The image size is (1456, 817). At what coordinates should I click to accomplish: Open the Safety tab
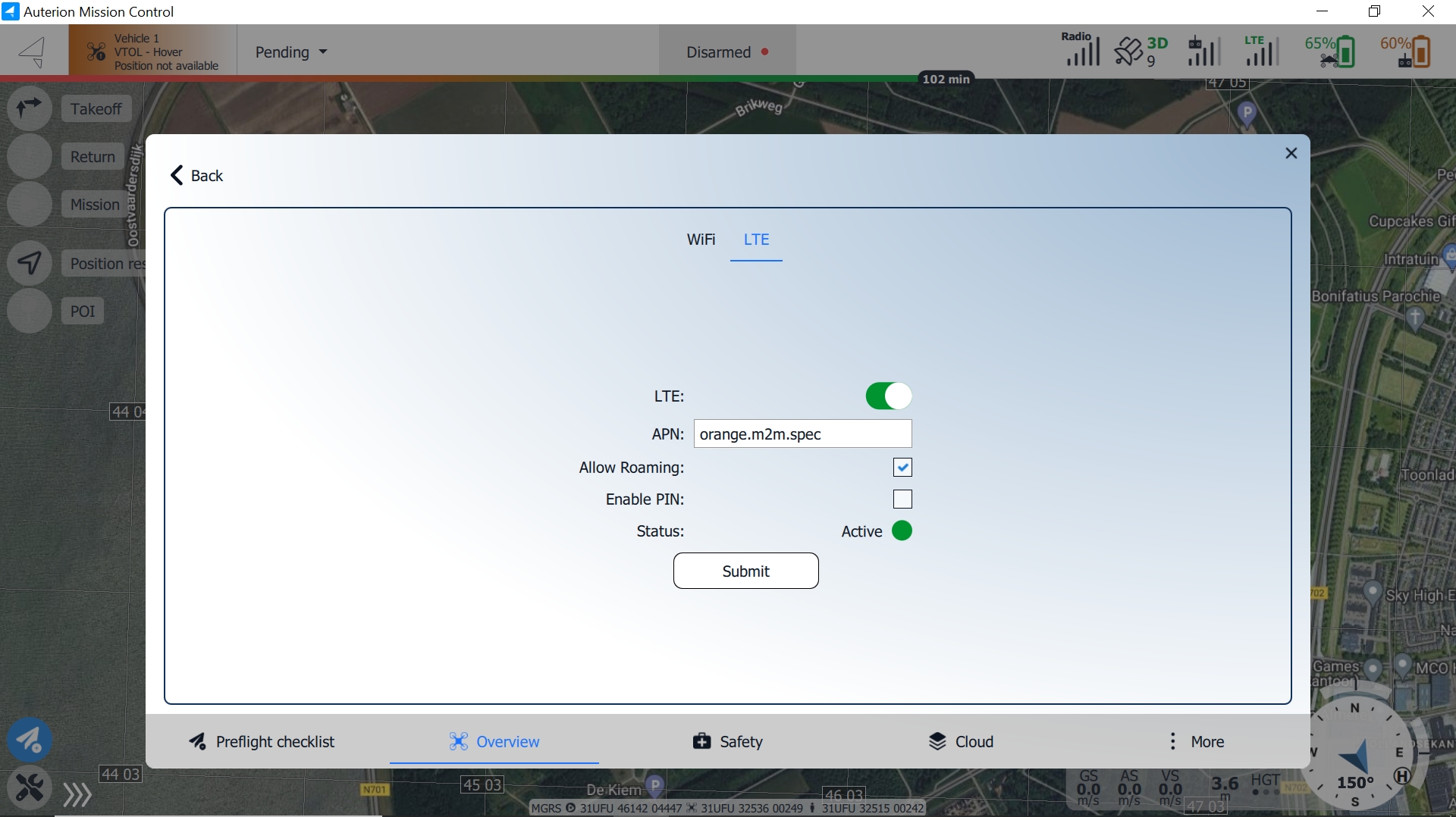tap(727, 742)
